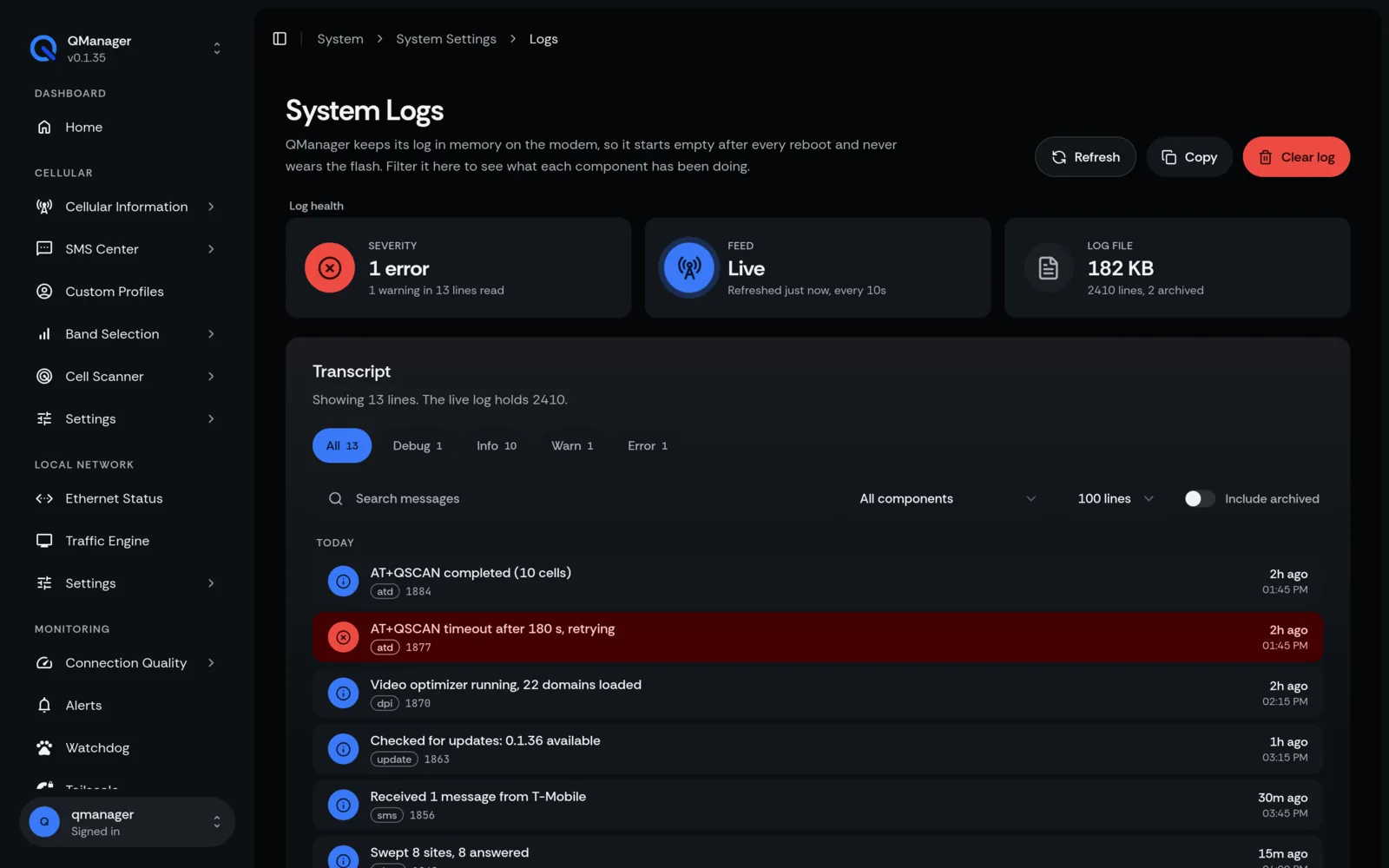Open Home via its house icon
The width and height of the screenshot is (1389, 868).
point(44,128)
